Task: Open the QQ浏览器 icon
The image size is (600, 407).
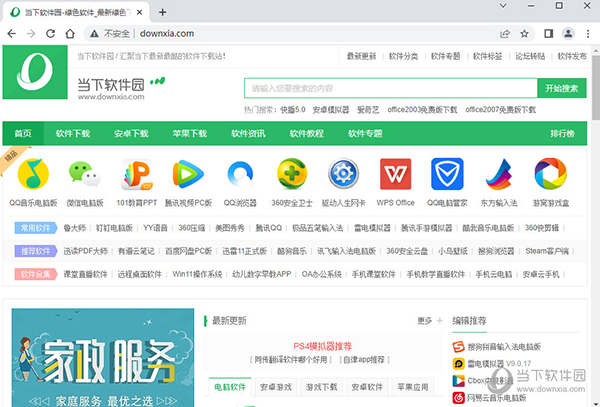Action: (x=240, y=174)
